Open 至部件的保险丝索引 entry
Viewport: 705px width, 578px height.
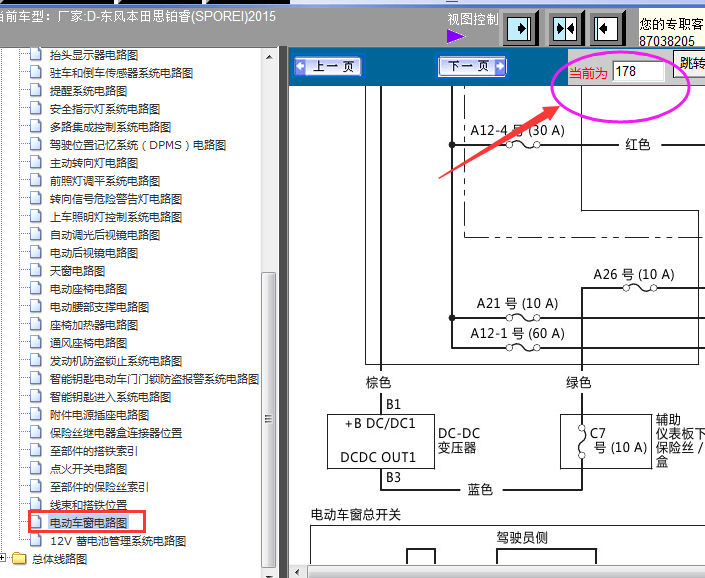(99, 487)
